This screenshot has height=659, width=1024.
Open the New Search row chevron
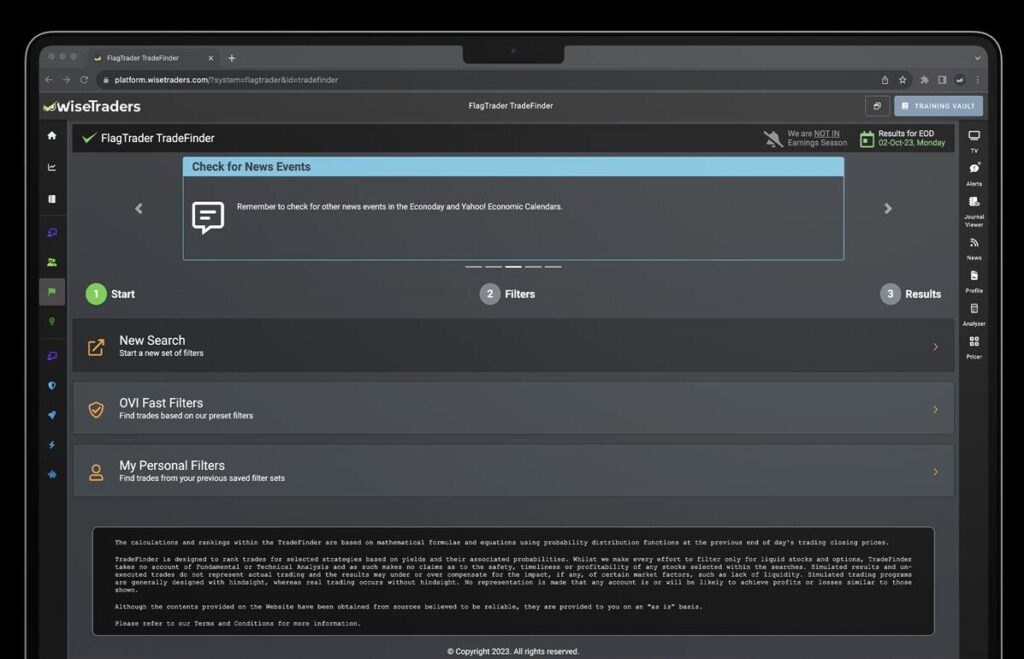935,347
